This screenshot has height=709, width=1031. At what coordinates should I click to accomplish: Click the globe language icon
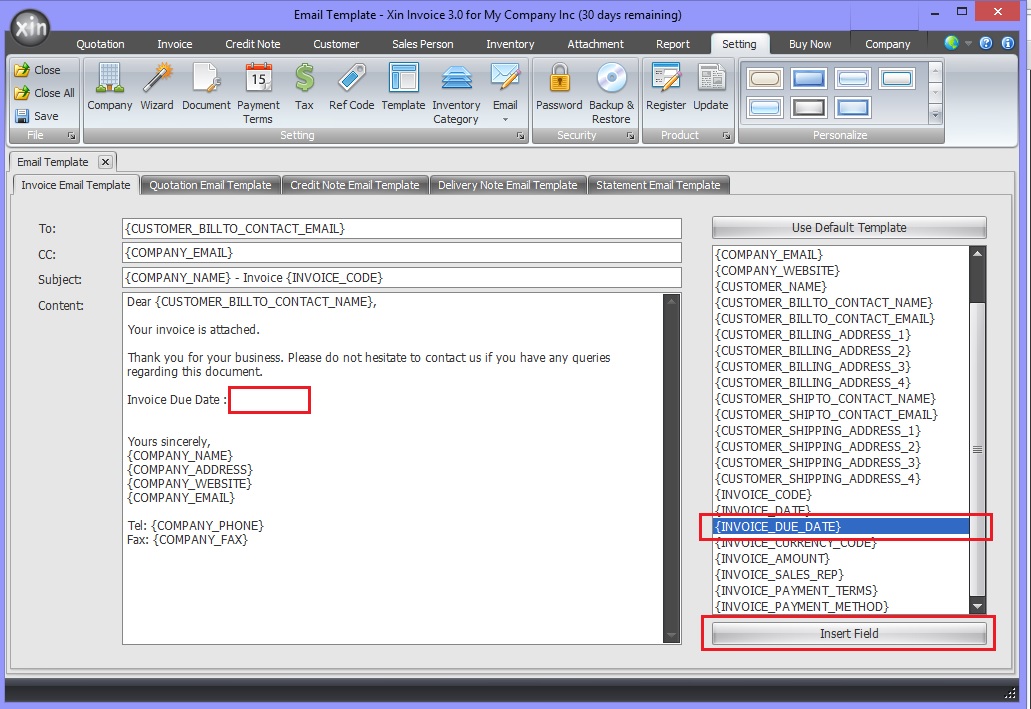[x=951, y=43]
